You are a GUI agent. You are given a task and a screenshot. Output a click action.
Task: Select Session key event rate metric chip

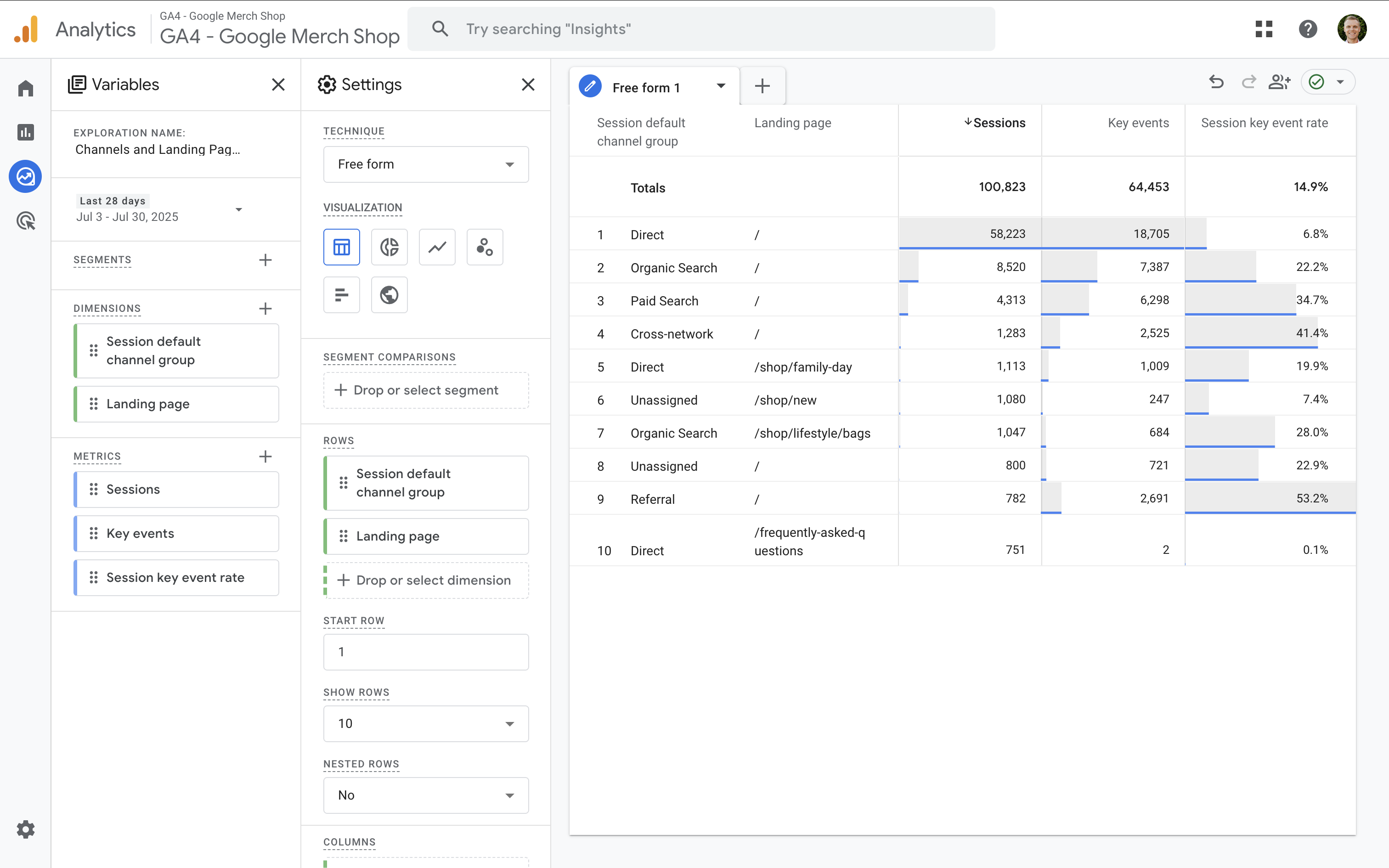176,578
